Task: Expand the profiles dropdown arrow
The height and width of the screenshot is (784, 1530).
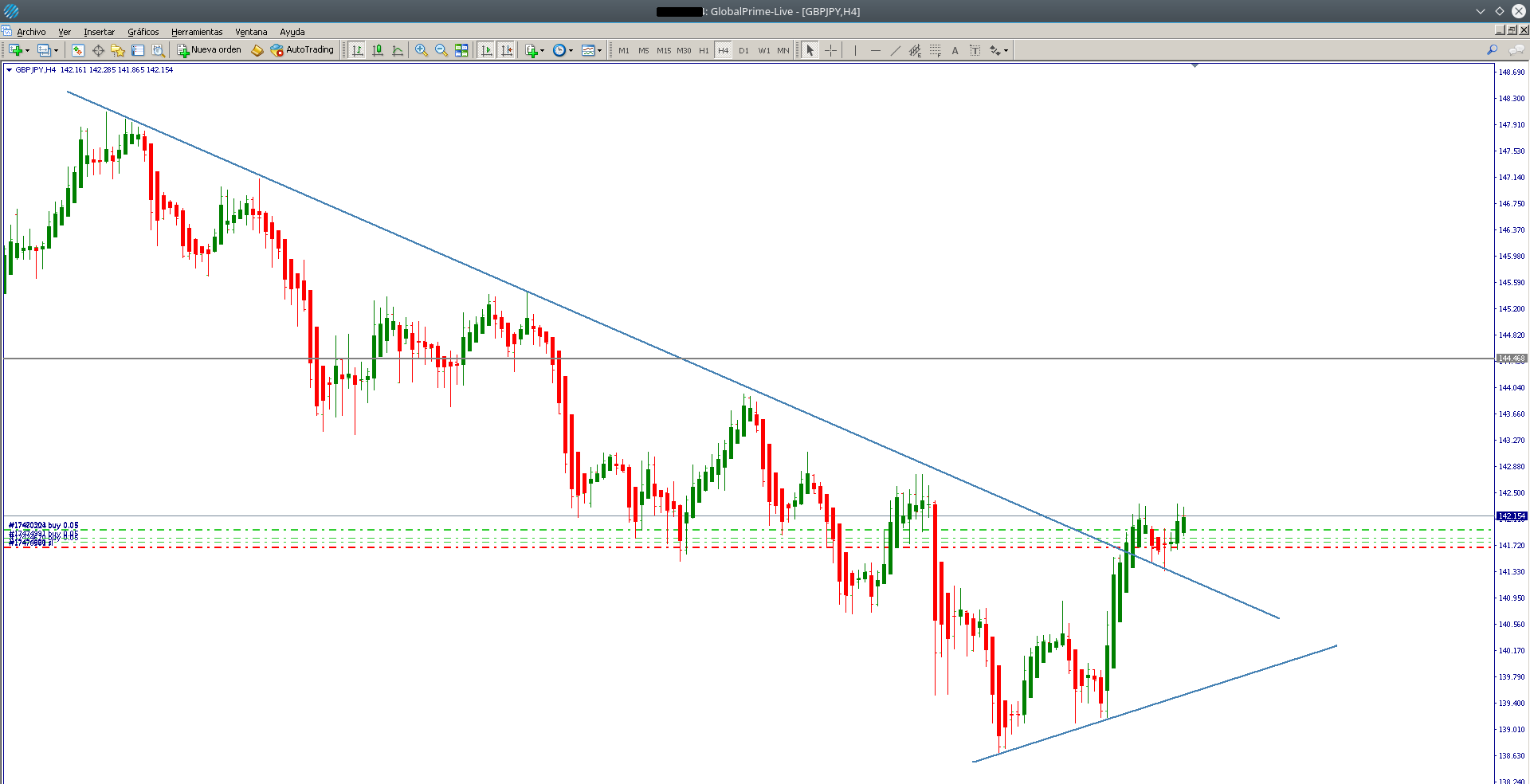Action: 56,50
